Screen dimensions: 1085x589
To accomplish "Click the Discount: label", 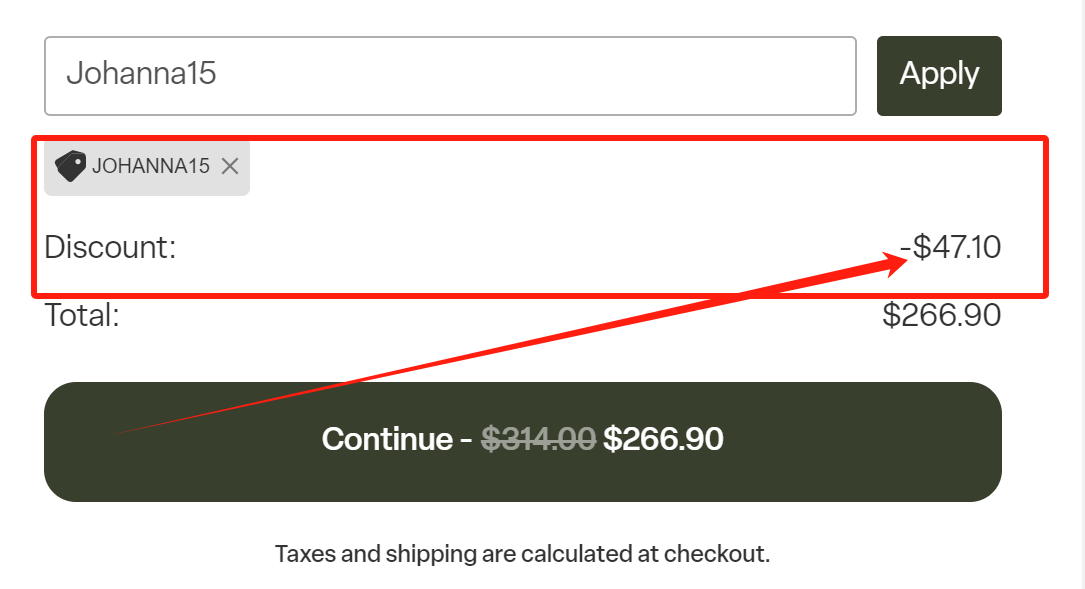I will 111,247.
